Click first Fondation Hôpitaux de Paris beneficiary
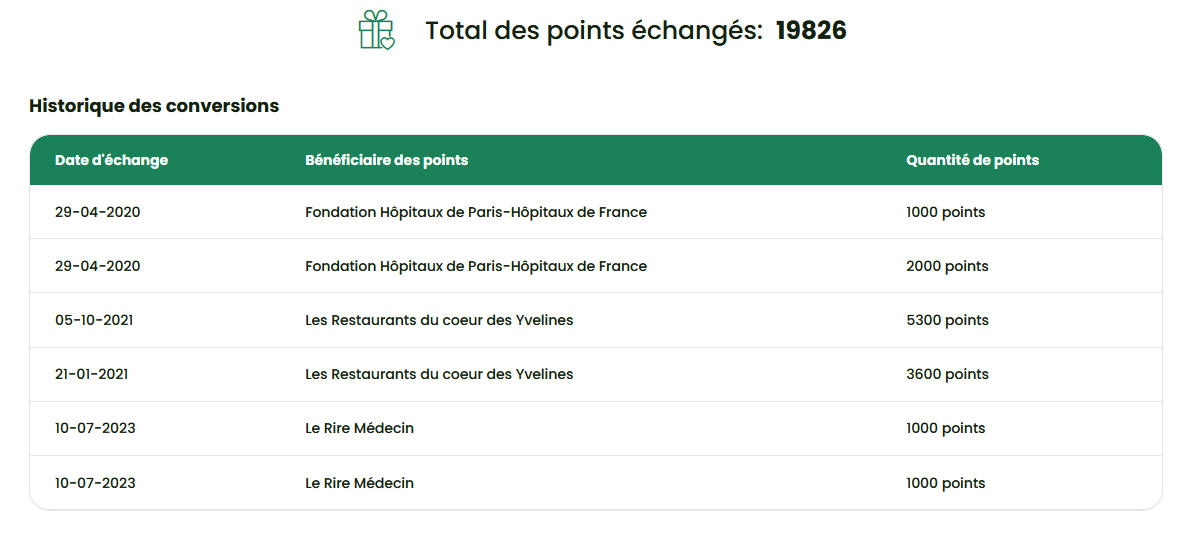Screen dimensions: 1189x546 tap(476, 212)
